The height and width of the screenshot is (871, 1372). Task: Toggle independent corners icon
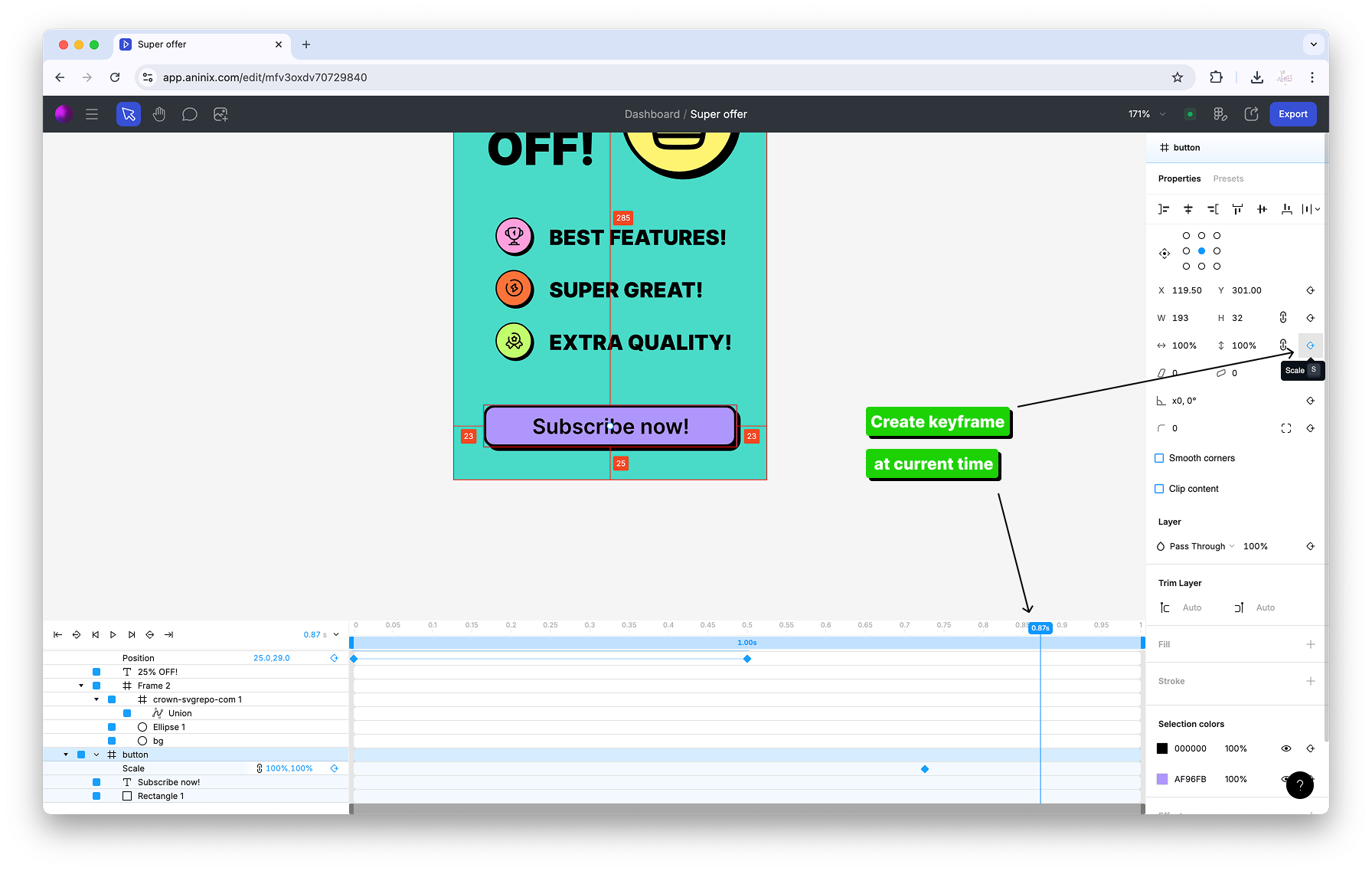click(x=1286, y=428)
